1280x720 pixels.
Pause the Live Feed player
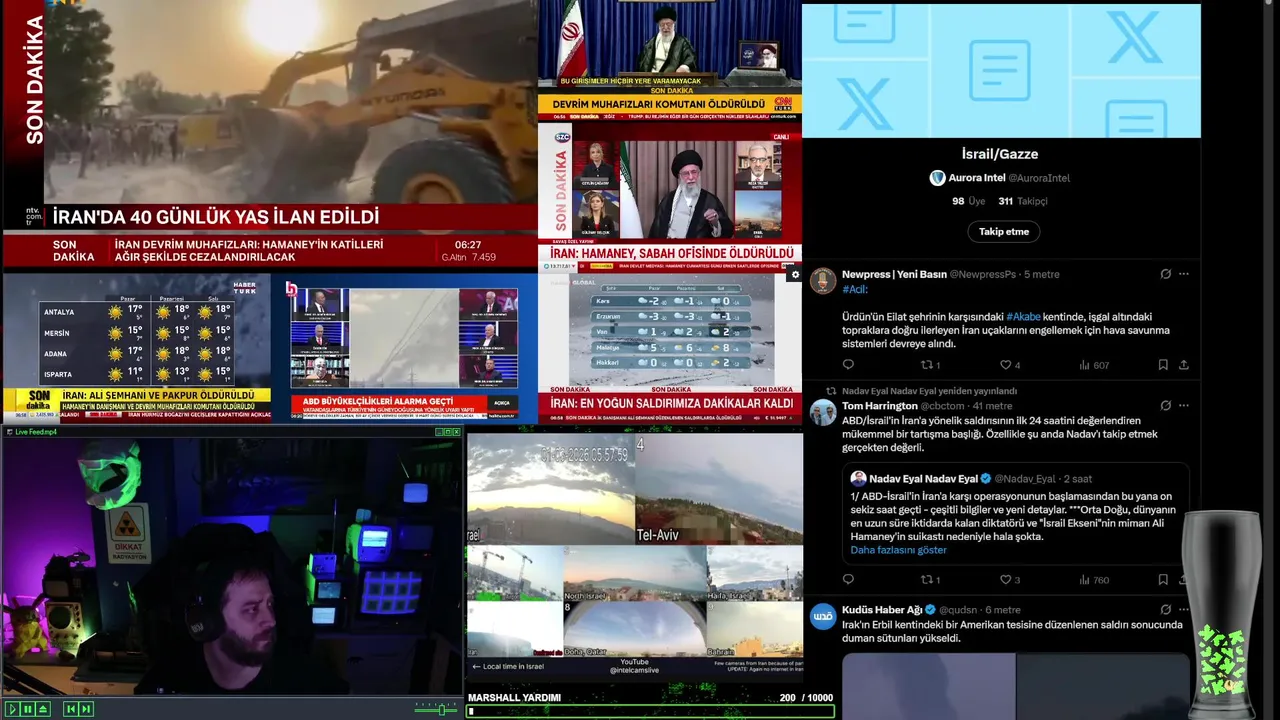28,709
